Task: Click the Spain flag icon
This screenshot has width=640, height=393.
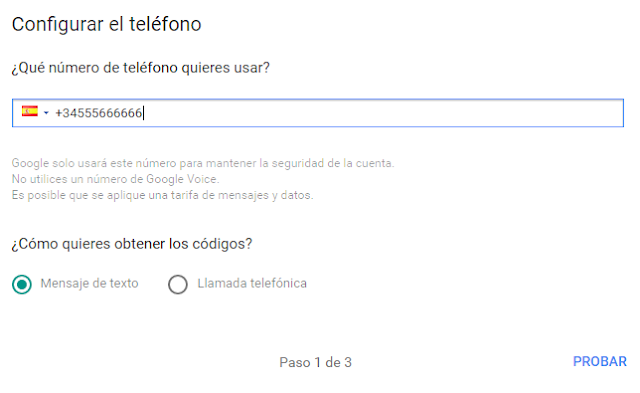Action: [30, 111]
